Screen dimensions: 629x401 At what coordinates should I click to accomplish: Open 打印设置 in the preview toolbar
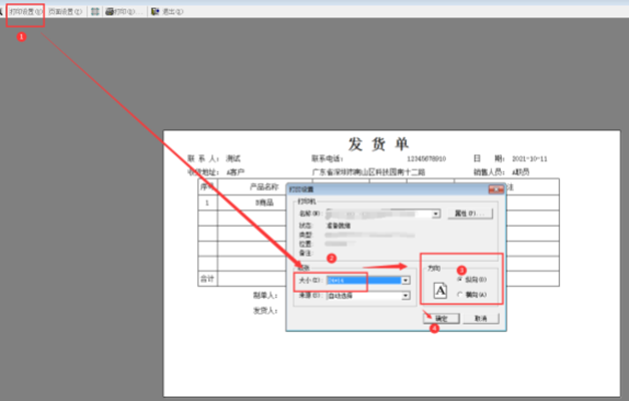26,12
